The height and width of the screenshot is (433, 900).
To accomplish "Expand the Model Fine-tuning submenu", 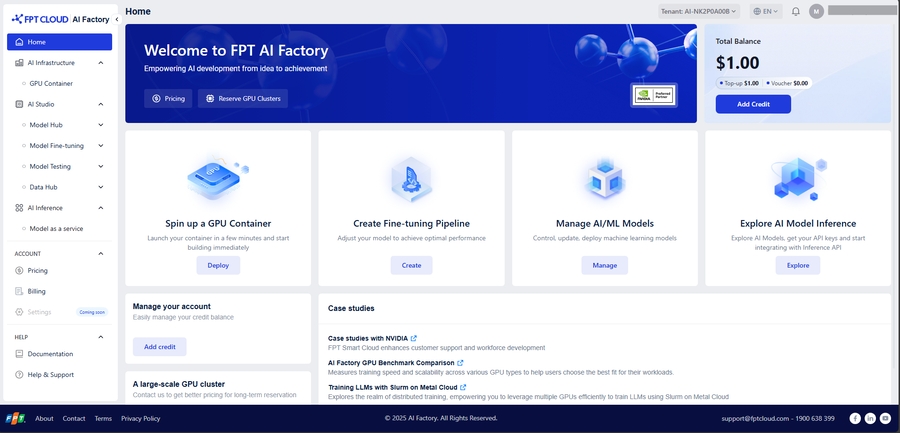I will [100, 146].
